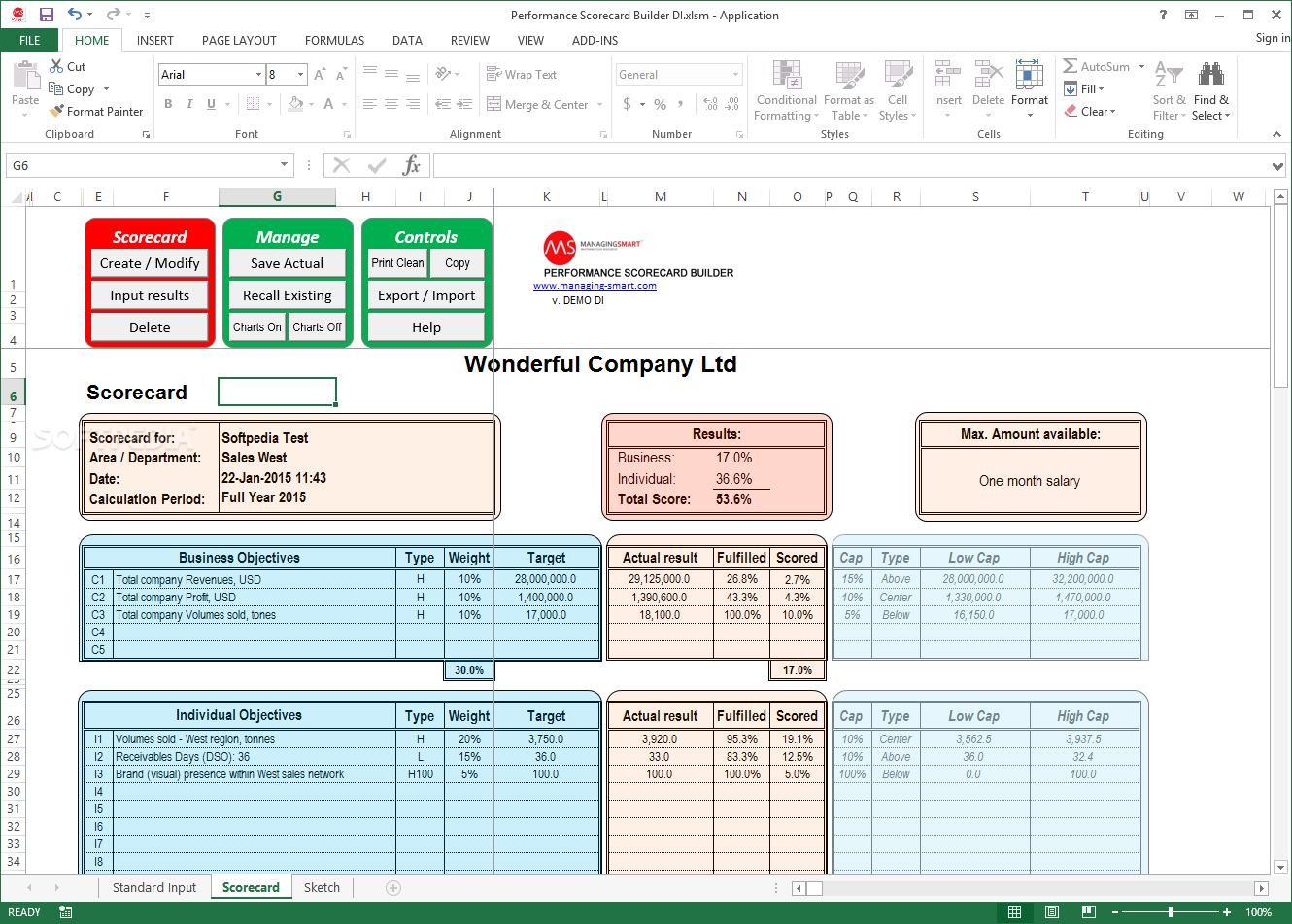Switch to the FORMULAS tab
Screen dimensions: 1292x924
334,40
